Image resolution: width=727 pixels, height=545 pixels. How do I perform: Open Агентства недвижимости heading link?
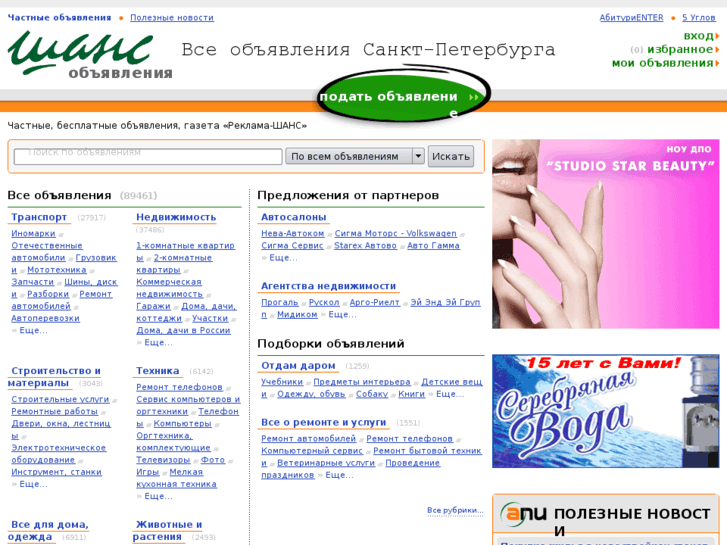(328, 286)
